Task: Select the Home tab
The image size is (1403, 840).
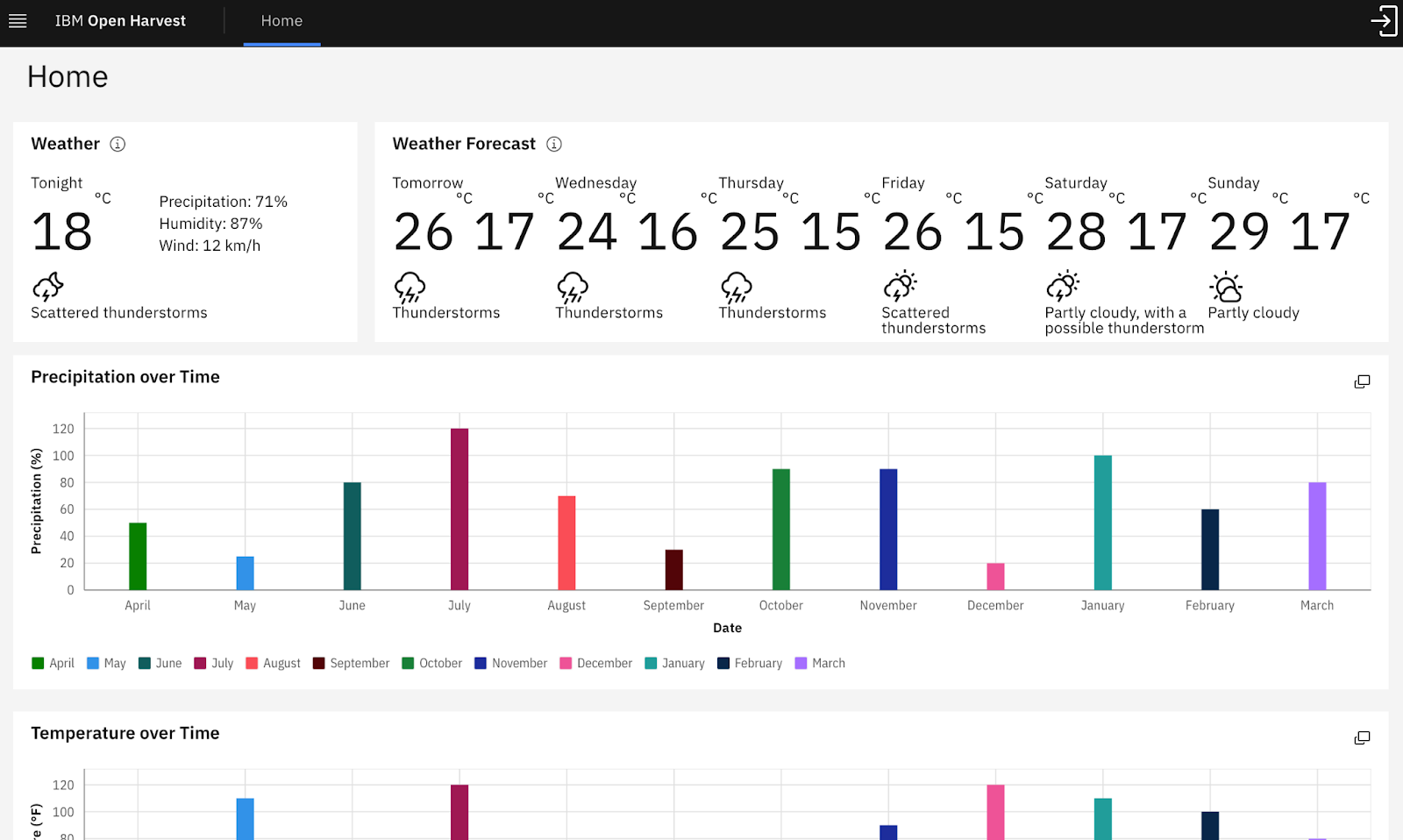Action: coord(281,21)
